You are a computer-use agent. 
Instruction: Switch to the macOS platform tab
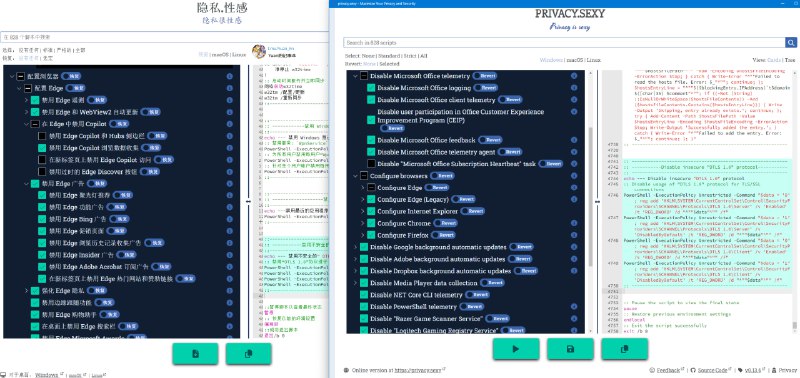pos(574,60)
